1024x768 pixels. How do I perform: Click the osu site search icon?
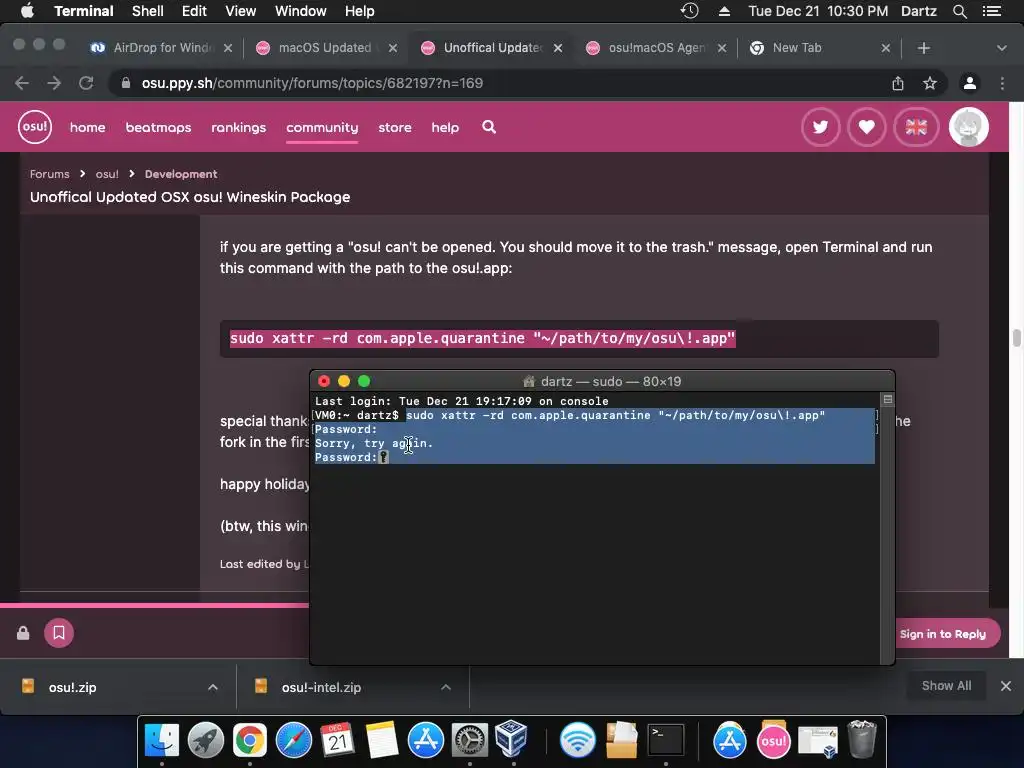pos(489,127)
